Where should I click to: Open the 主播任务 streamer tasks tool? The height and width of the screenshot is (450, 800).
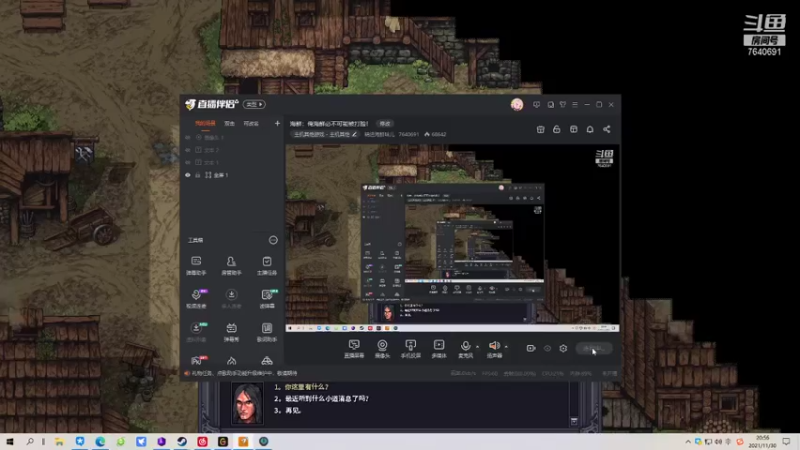coord(266,265)
